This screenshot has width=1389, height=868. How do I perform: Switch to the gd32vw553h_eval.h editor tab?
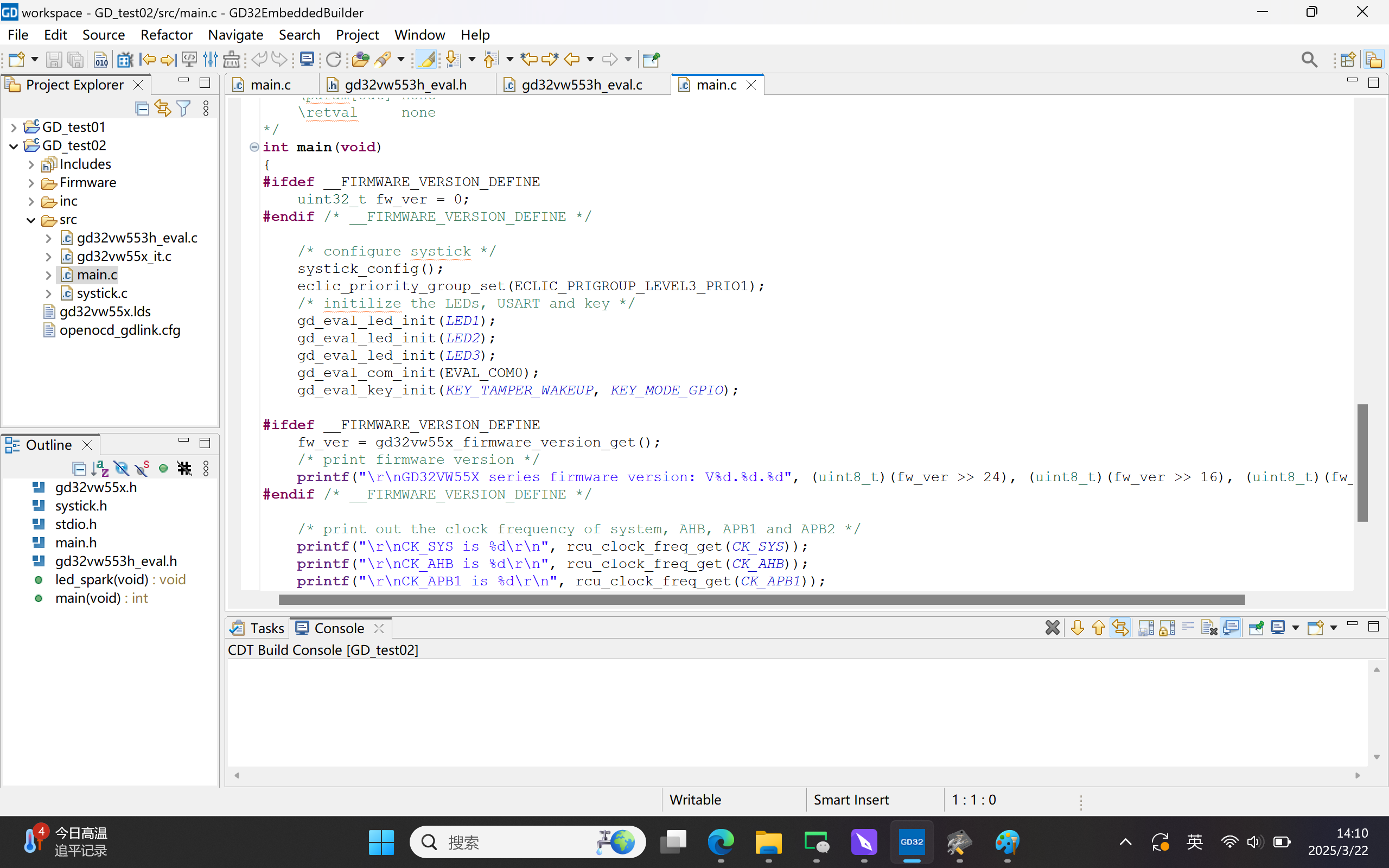pos(405,85)
